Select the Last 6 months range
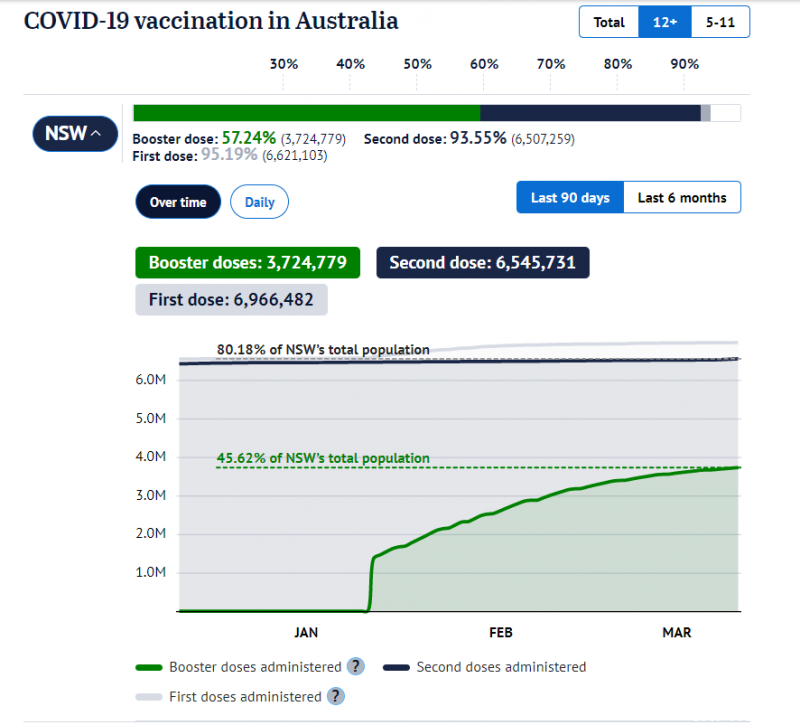This screenshot has height=725, width=800. [x=682, y=197]
